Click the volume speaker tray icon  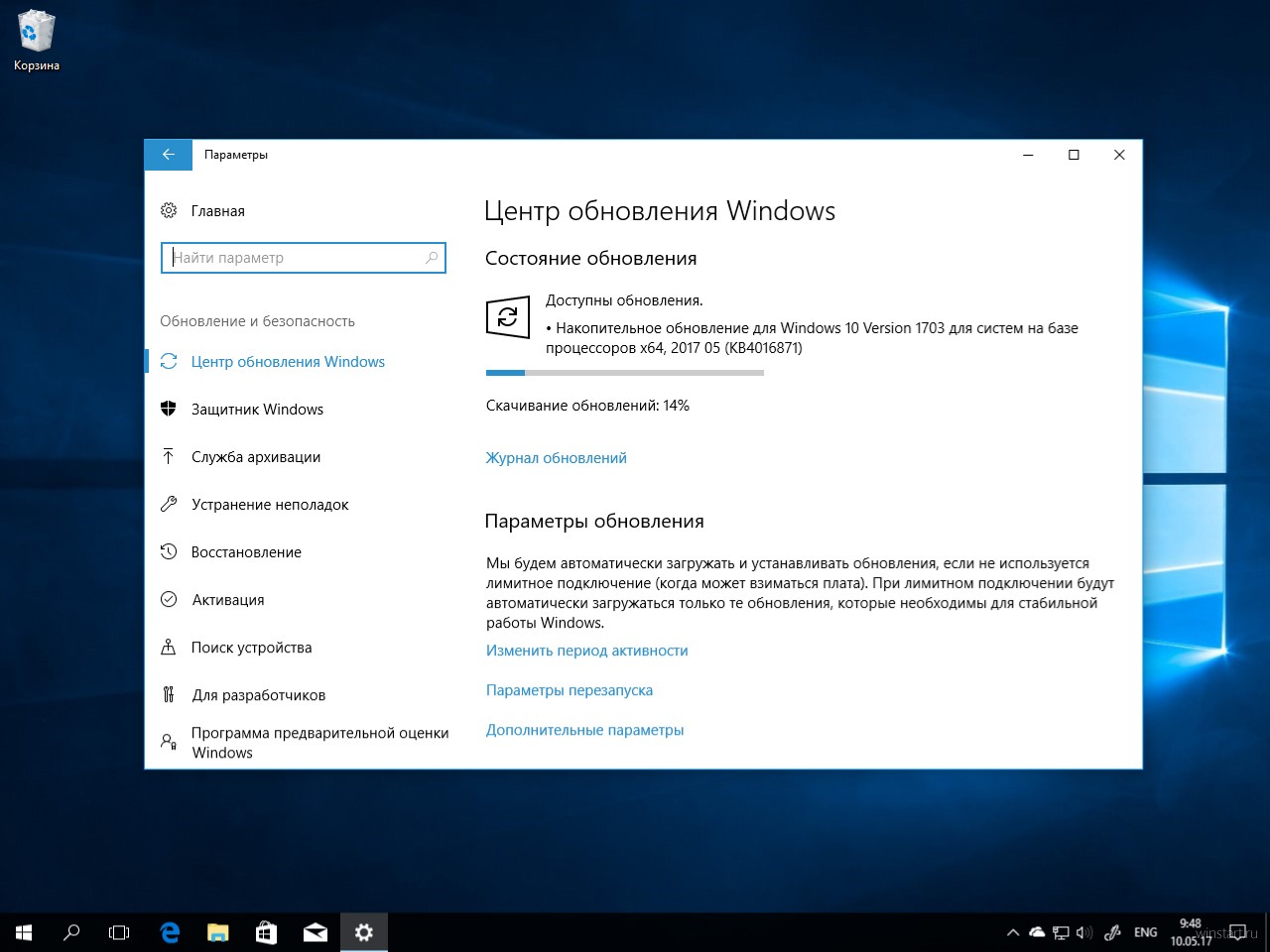tap(1084, 932)
